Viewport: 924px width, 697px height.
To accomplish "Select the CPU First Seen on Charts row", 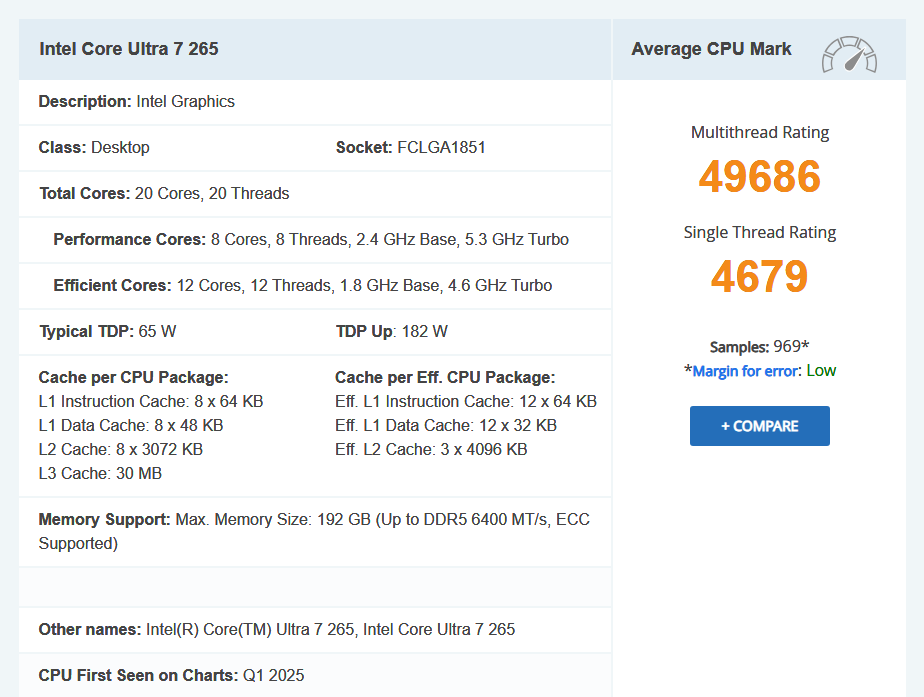I will (x=171, y=676).
